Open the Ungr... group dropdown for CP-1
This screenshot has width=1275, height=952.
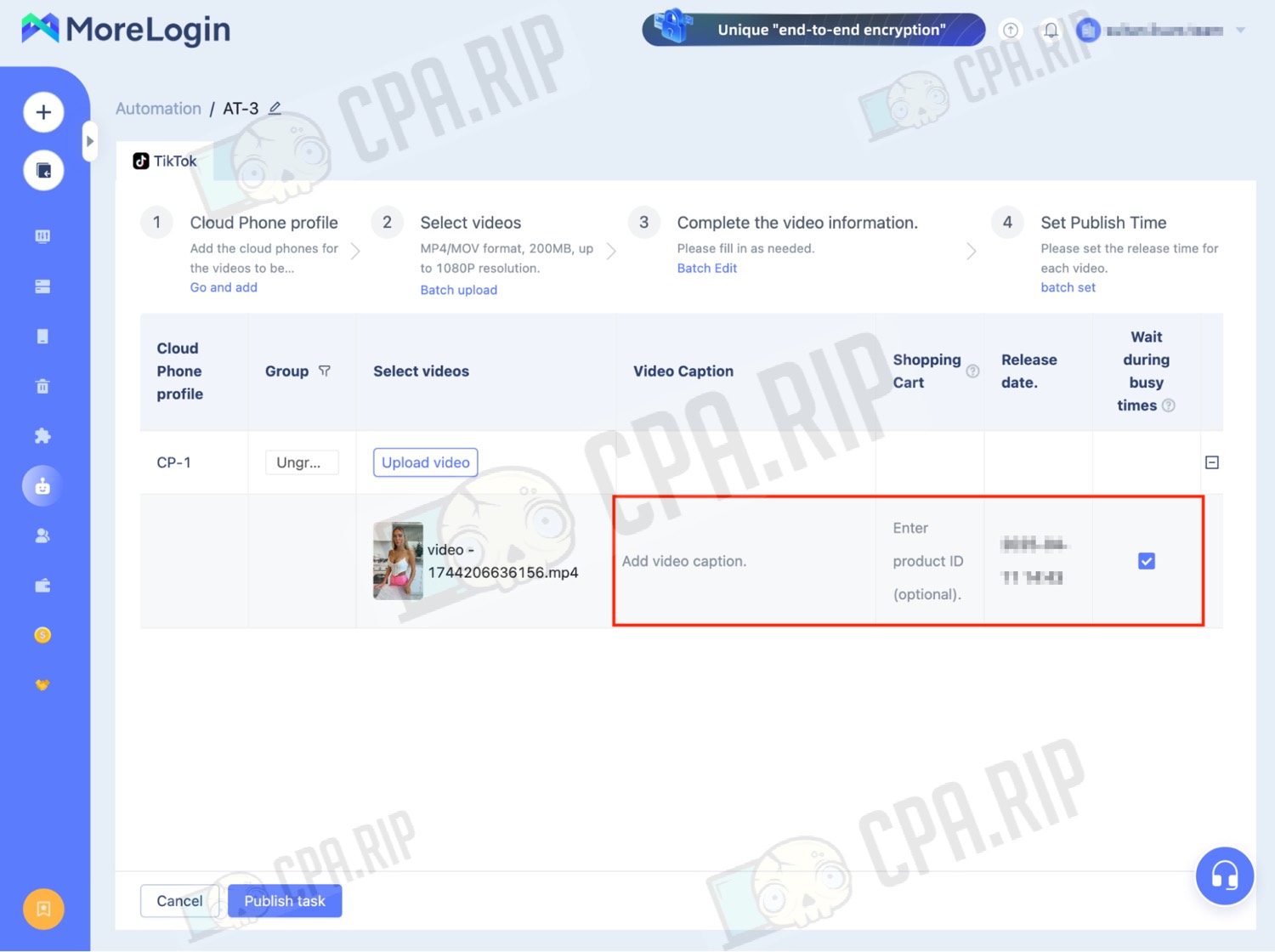coord(302,462)
